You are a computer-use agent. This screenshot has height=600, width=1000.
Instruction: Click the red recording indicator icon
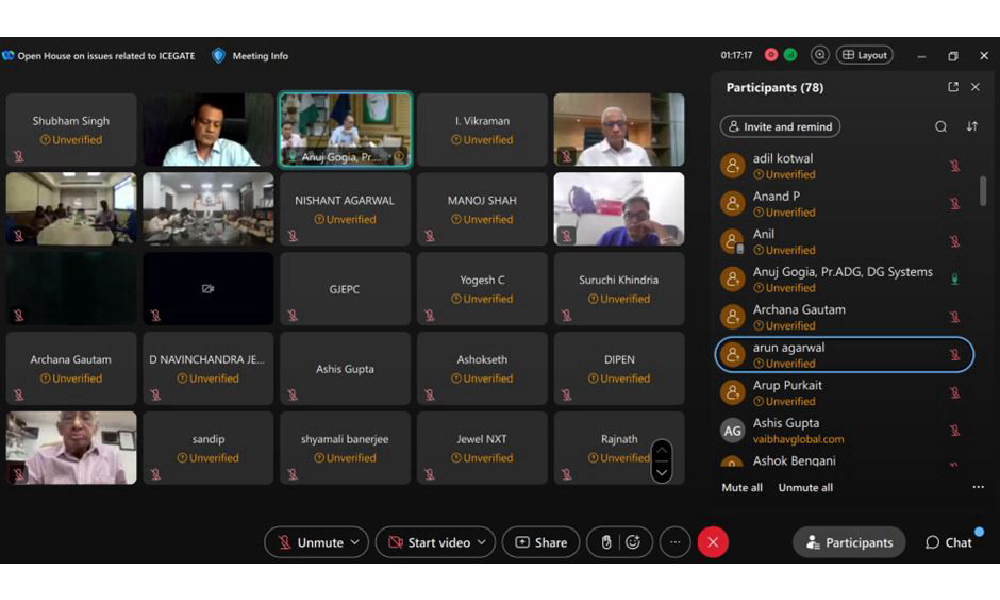(771, 55)
